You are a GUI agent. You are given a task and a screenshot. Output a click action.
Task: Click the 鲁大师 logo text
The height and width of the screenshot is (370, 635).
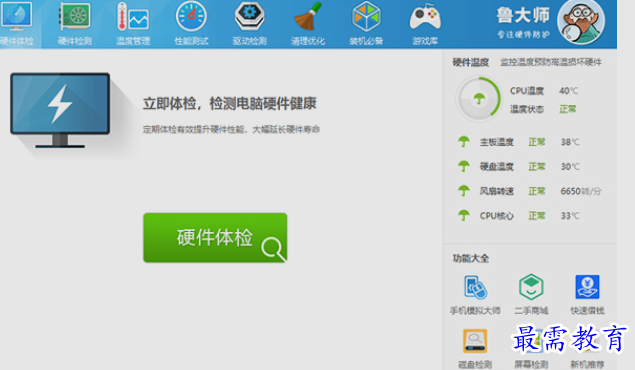(523, 15)
